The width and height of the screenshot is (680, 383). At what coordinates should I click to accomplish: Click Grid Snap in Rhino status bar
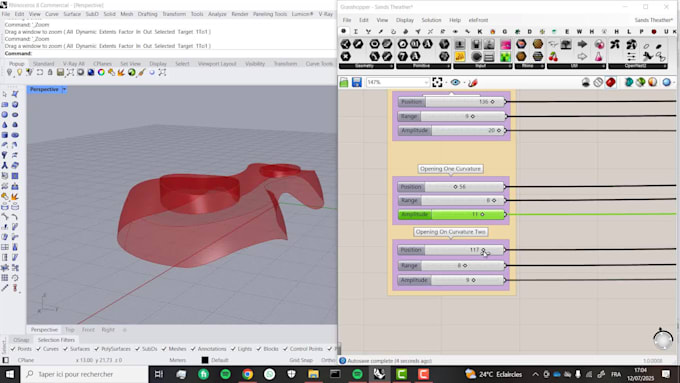pyautogui.click(x=301, y=360)
